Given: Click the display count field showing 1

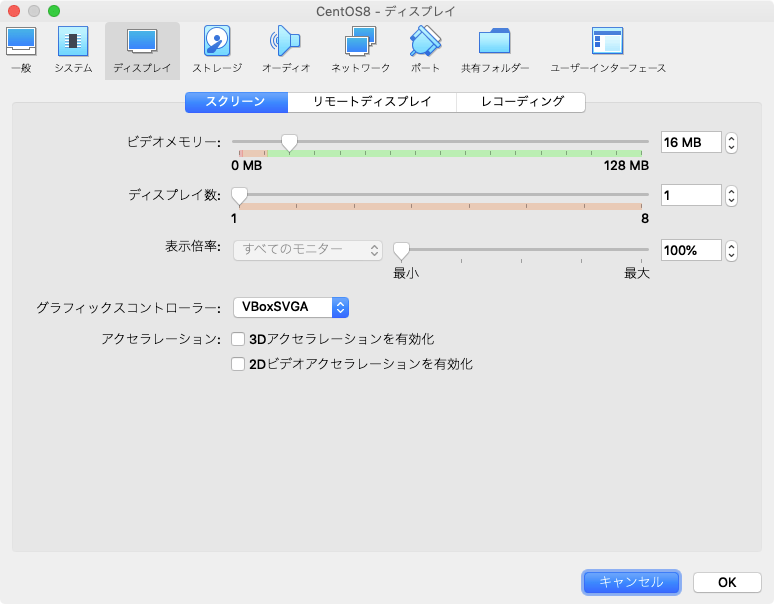Looking at the screenshot, I should point(691,195).
